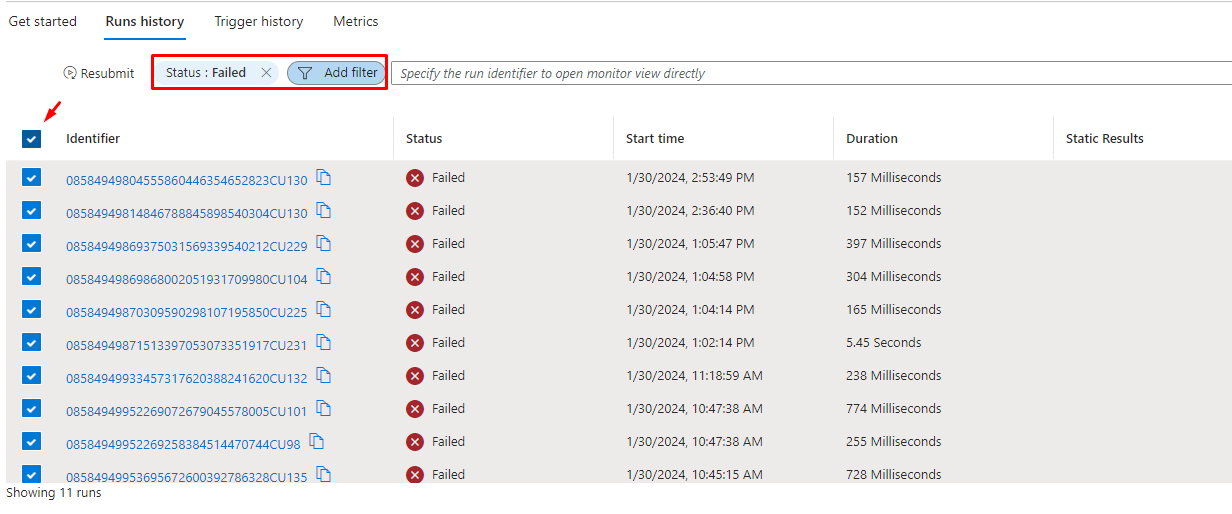The width and height of the screenshot is (1232, 514).
Task: Copy the run identifier ending in CU229
Action: 324,244
